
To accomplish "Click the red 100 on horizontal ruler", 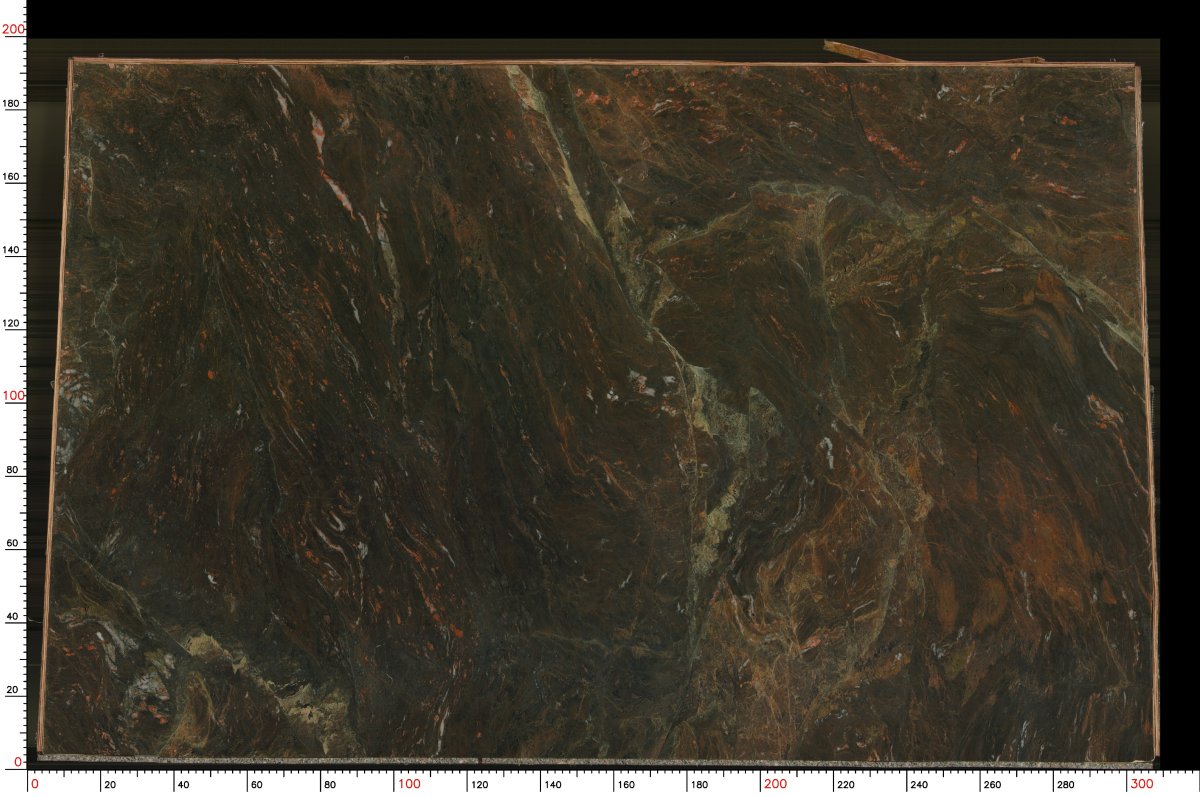I will [409, 782].
